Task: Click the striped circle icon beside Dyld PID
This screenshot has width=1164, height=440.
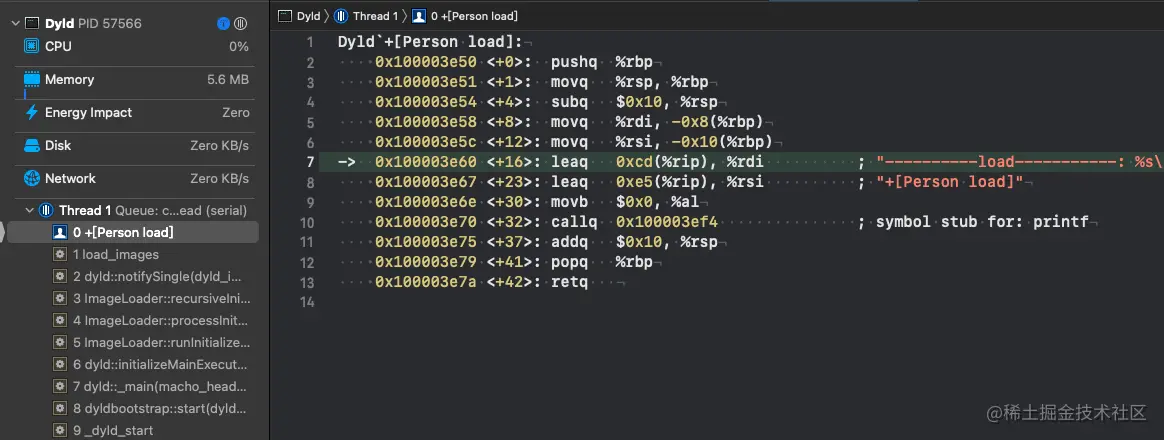Action: point(241,24)
